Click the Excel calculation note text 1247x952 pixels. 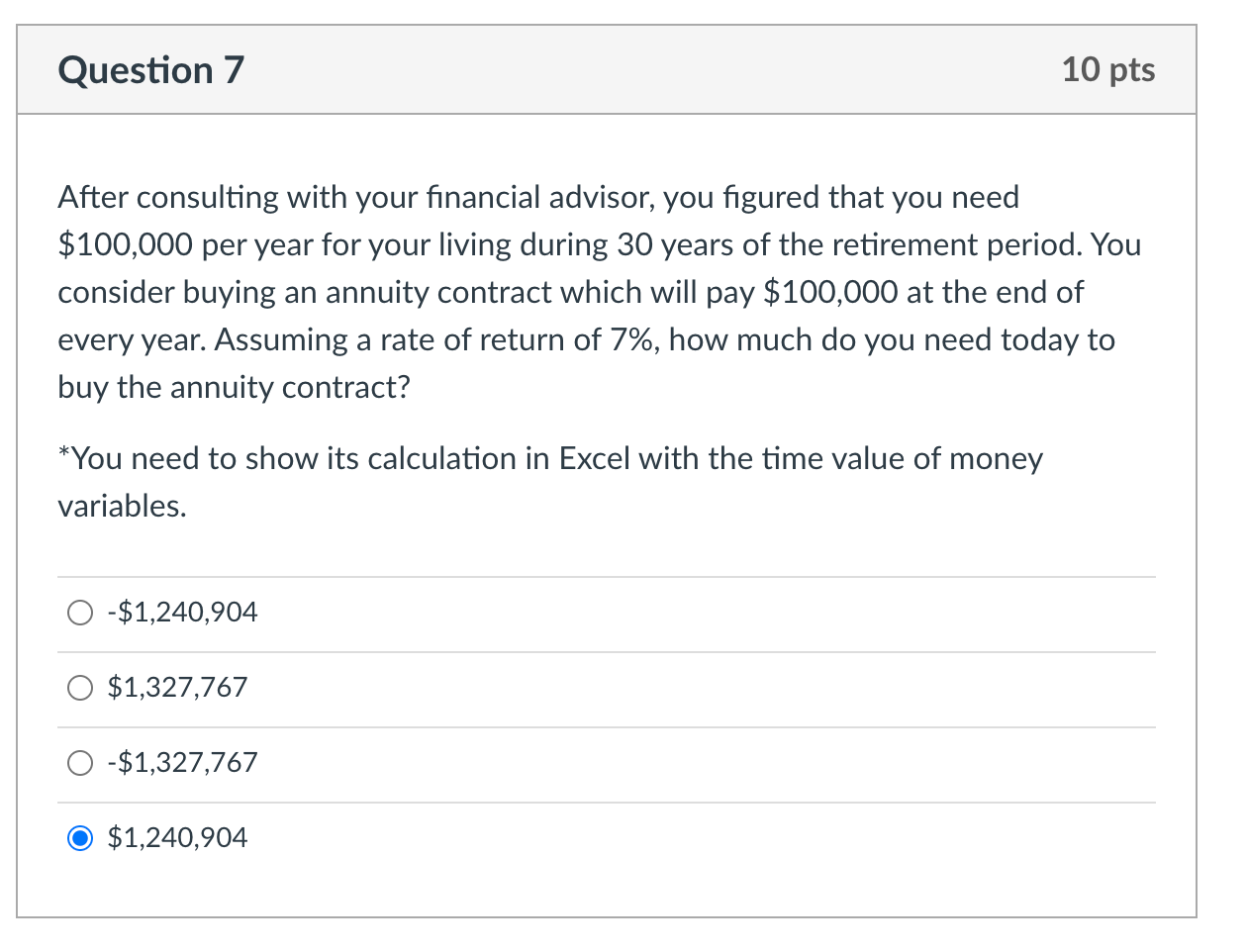(x=549, y=482)
